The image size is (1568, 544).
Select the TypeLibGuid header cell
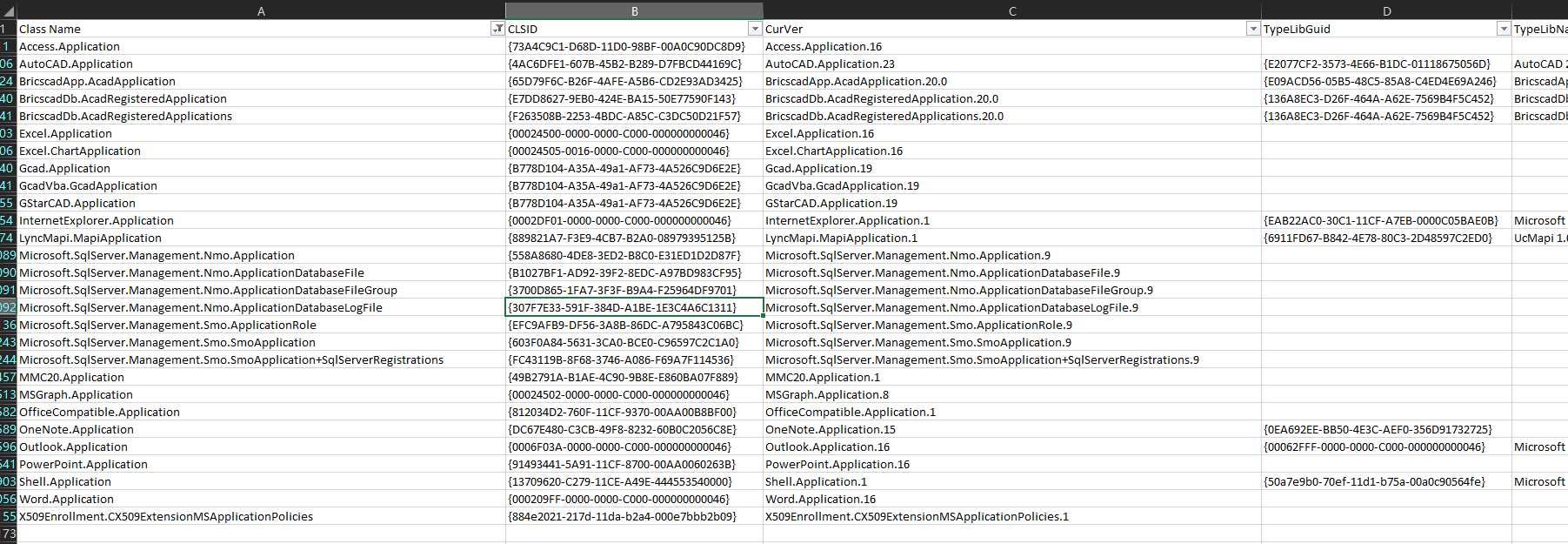[x=1386, y=29]
